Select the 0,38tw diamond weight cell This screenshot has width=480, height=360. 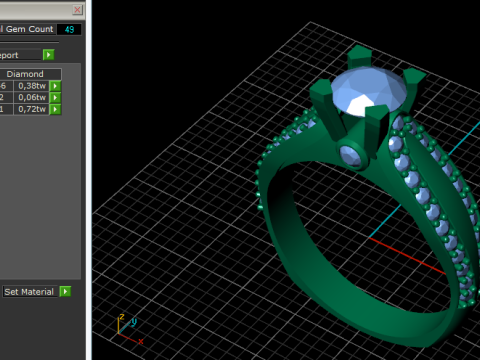(32, 86)
